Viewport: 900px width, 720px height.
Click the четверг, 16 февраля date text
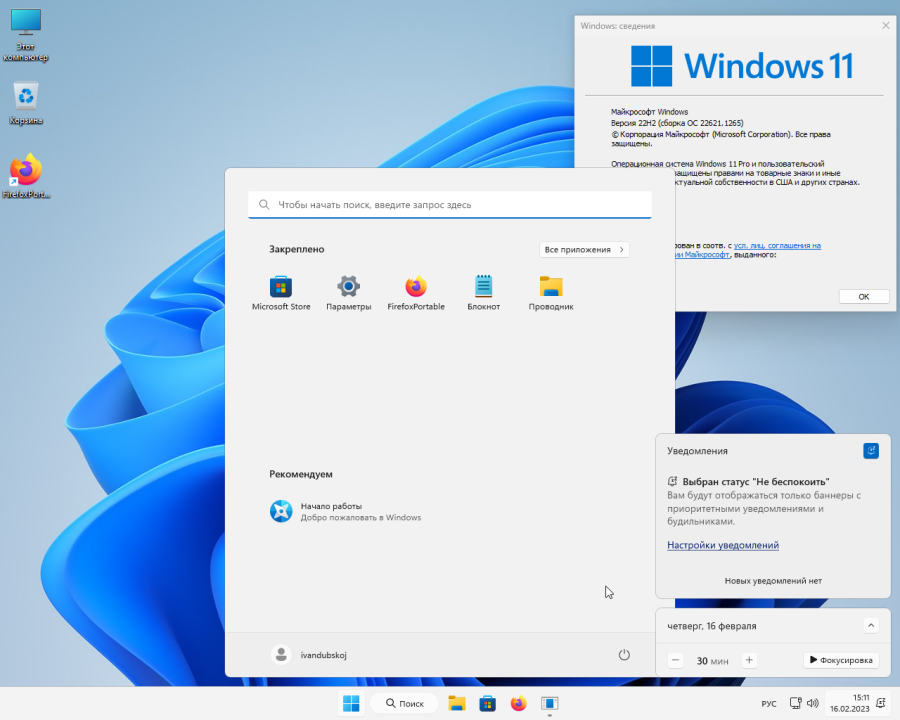(711, 626)
